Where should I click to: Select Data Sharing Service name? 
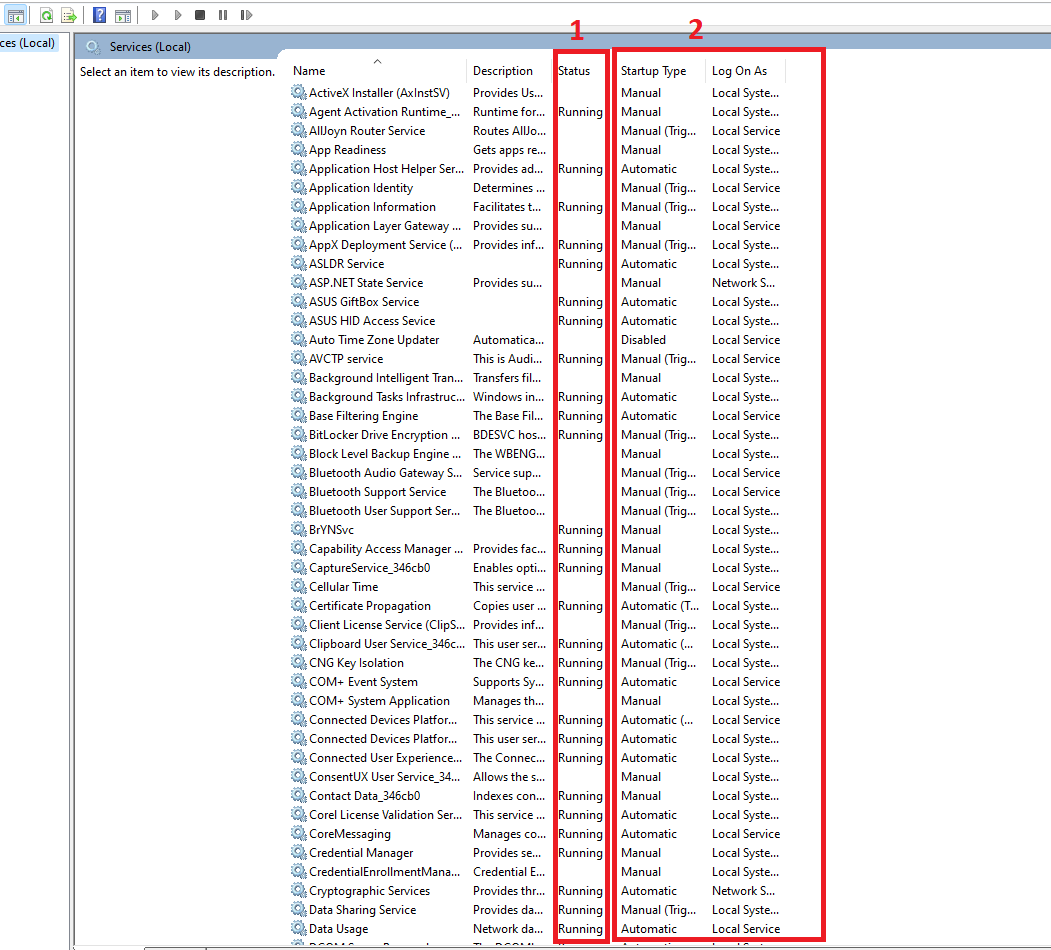(363, 910)
